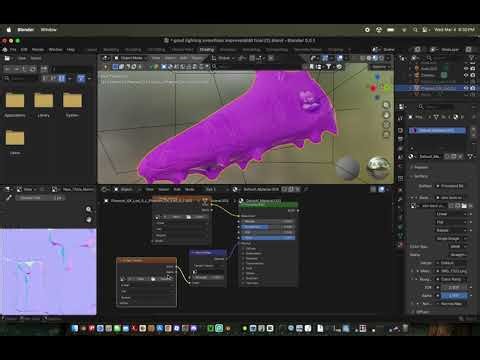Select the Normal Map node header
Viewport: 480px width, 360px height.
tap(208, 253)
